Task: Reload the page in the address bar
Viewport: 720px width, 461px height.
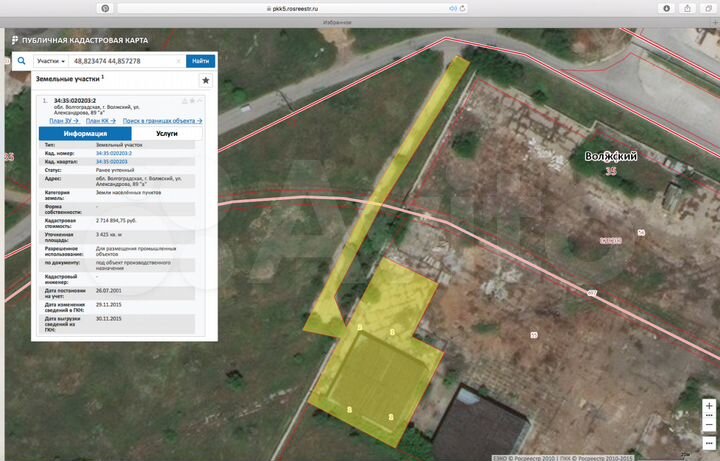Action: (464, 7)
